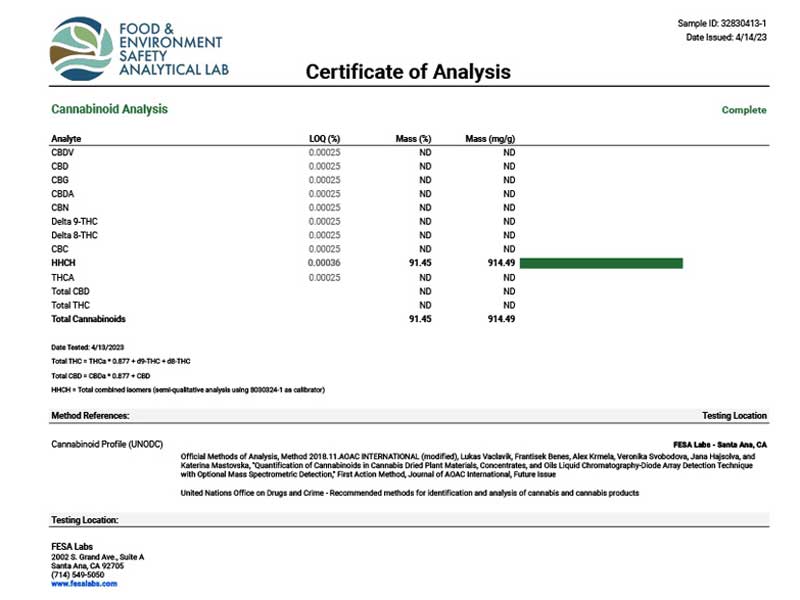Select the HHCH analyte row label
This screenshot has width=800, height=600.
point(64,263)
